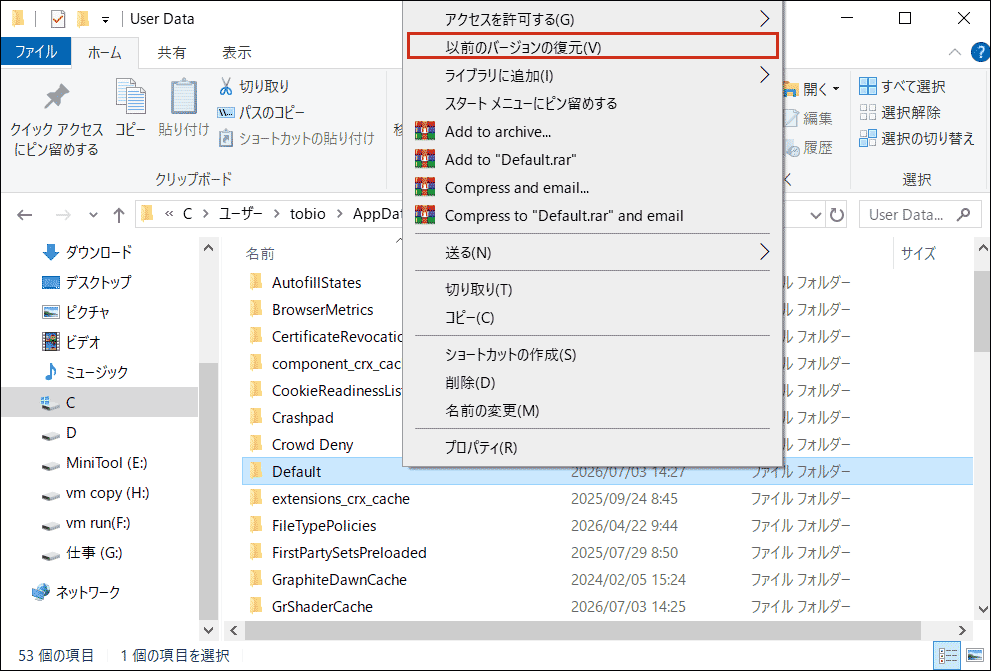Click the ダウンロード download arrow icon
Viewport: 991px width, 671px height.
(51, 253)
